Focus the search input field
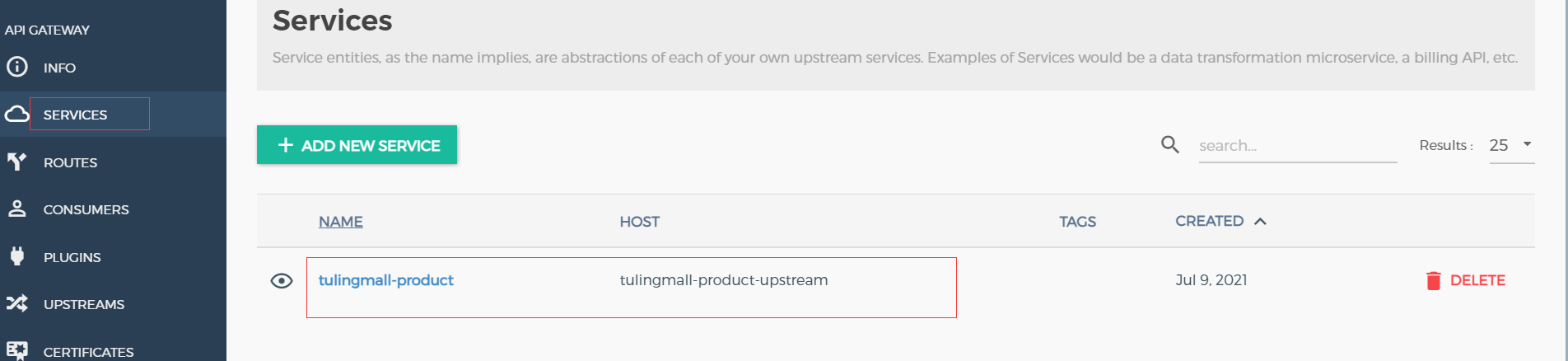Image resolution: width=1568 pixels, height=361 pixels. point(1298,146)
